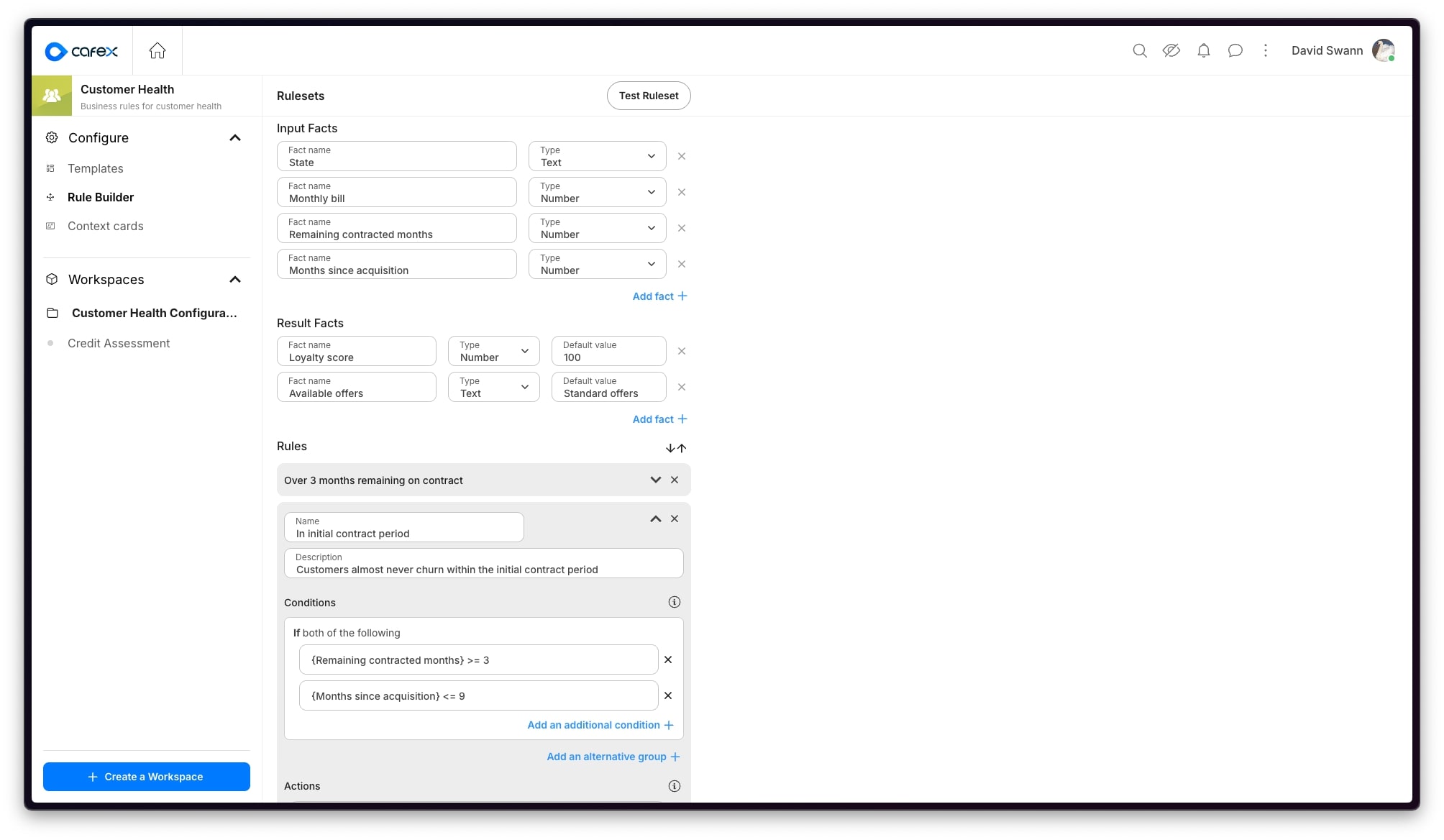The width and height of the screenshot is (1444, 840).
Task: Toggle the crossed-eye visibility icon
Action: click(1171, 50)
